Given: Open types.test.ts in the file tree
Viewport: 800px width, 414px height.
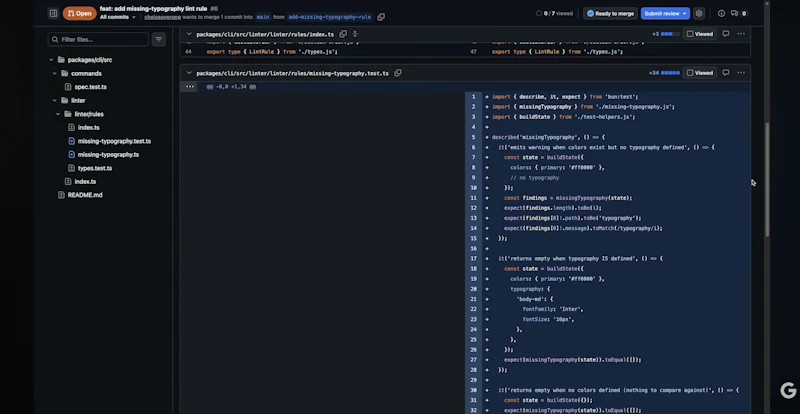Looking at the screenshot, I should pos(94,168).
